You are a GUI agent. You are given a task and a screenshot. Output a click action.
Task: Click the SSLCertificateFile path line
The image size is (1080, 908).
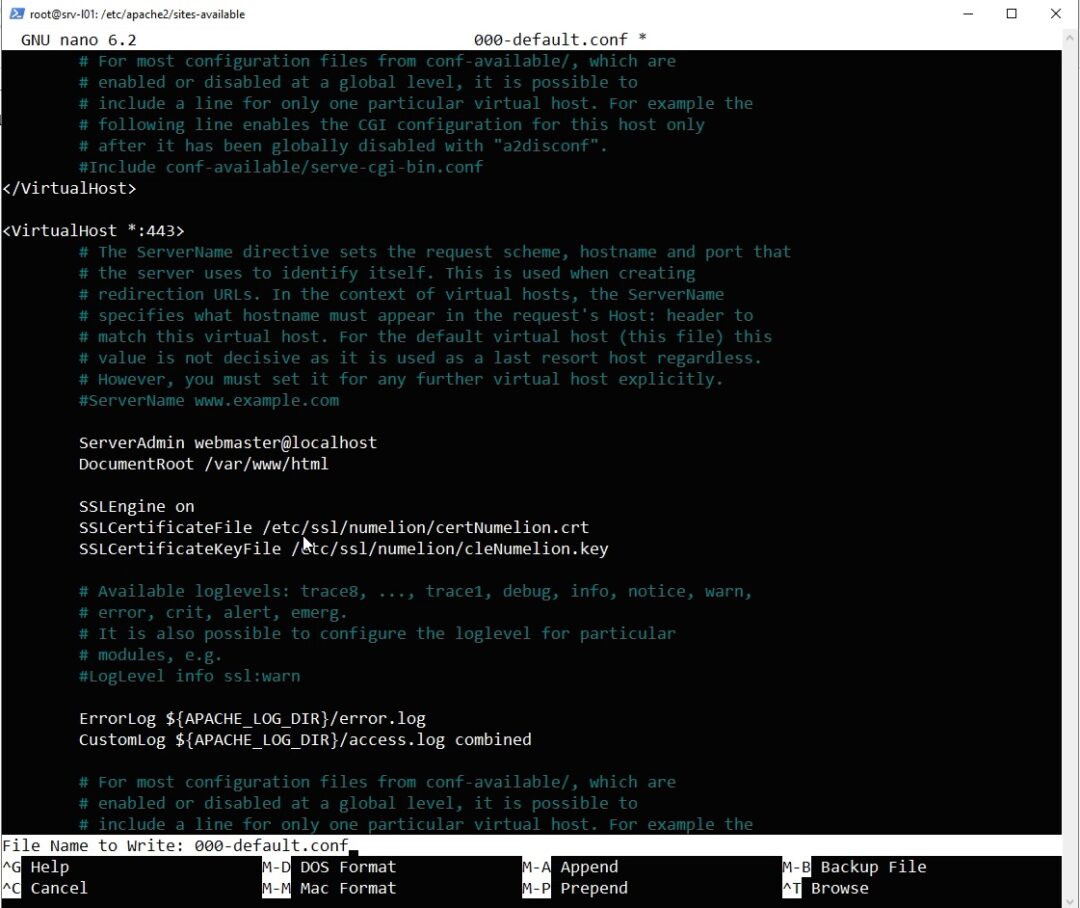(x=334, y=527)
